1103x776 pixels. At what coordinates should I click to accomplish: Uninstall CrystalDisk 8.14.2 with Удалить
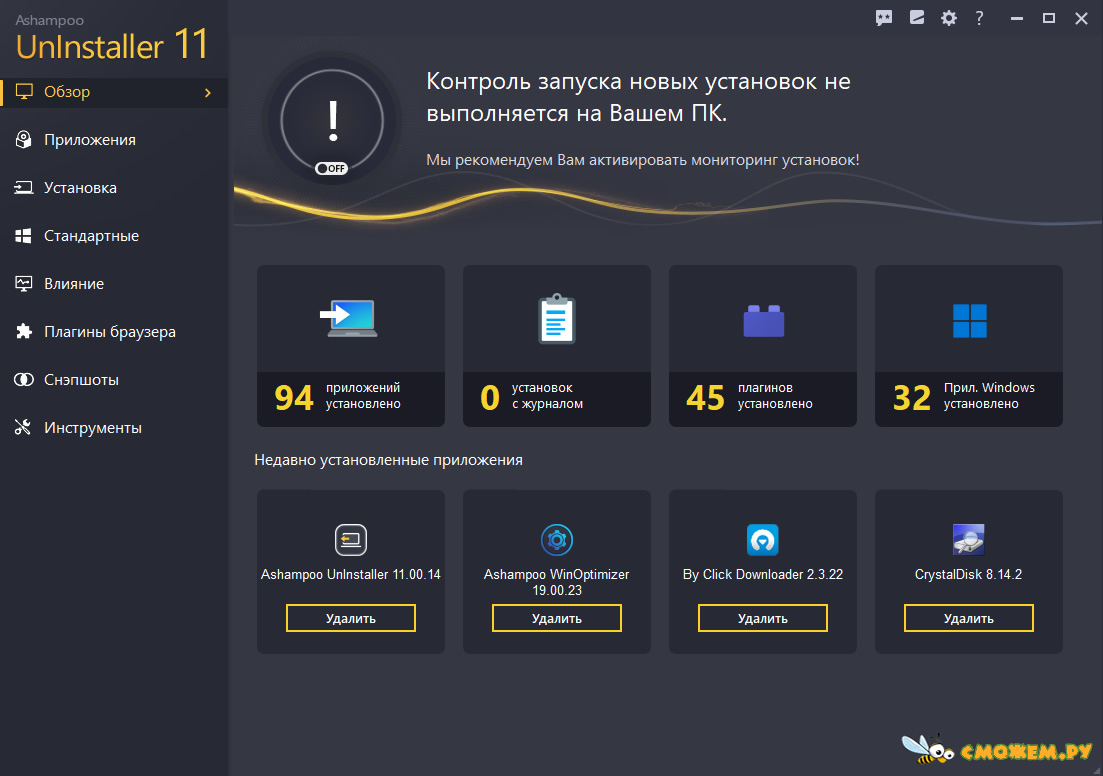pyautogui.click(x=969, y=618)
